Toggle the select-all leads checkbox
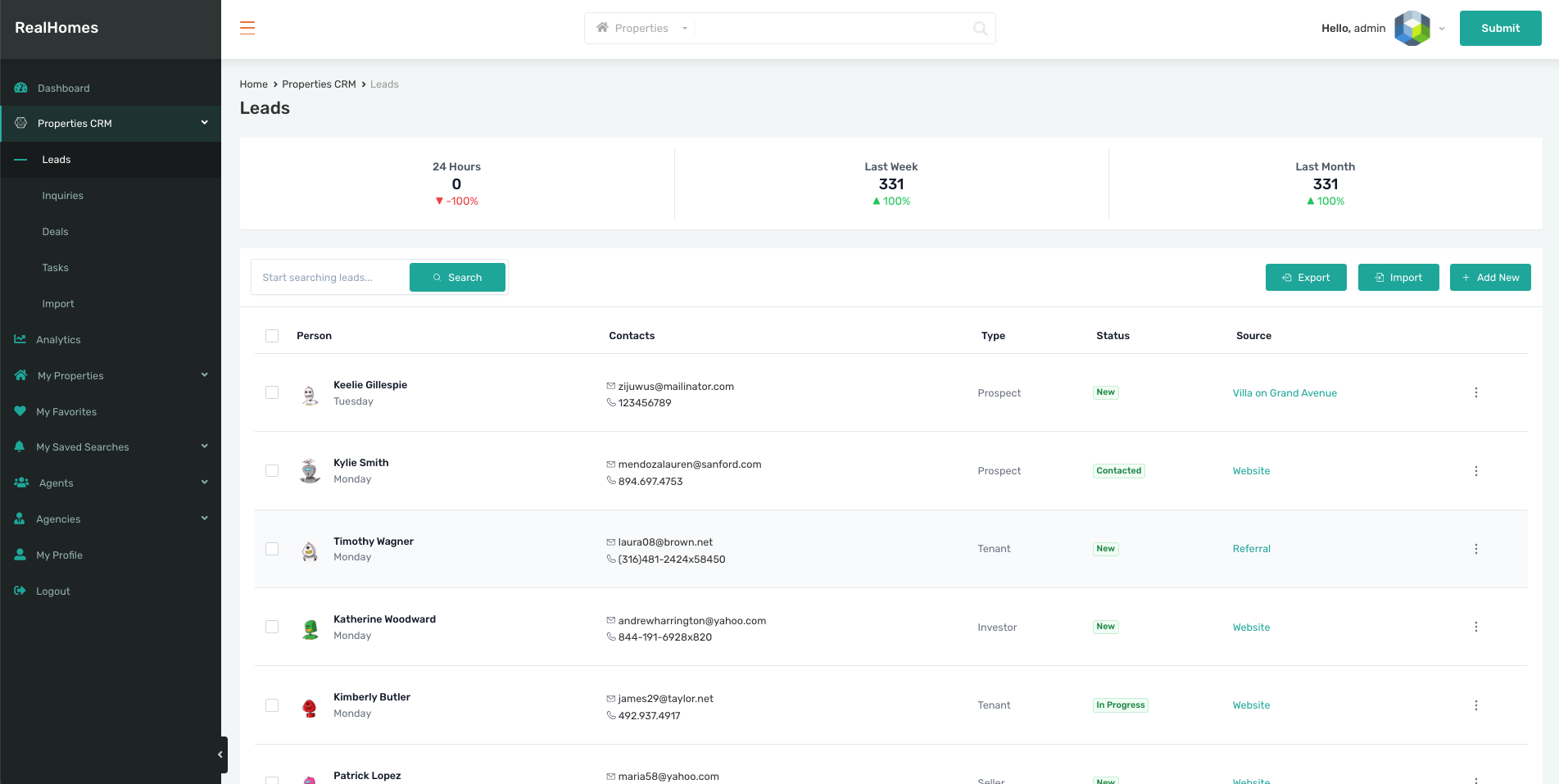This screenshot has width=1559, height=784. pos(272,336)
